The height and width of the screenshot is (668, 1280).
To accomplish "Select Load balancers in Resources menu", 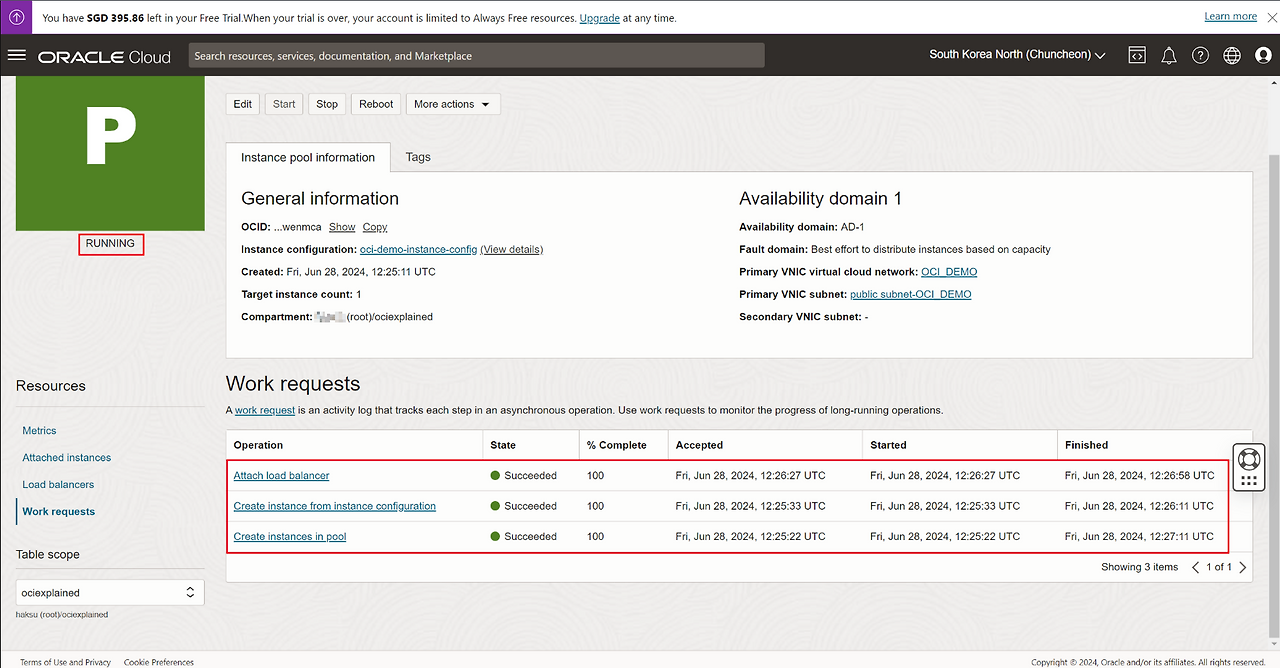I will [58, 485].
